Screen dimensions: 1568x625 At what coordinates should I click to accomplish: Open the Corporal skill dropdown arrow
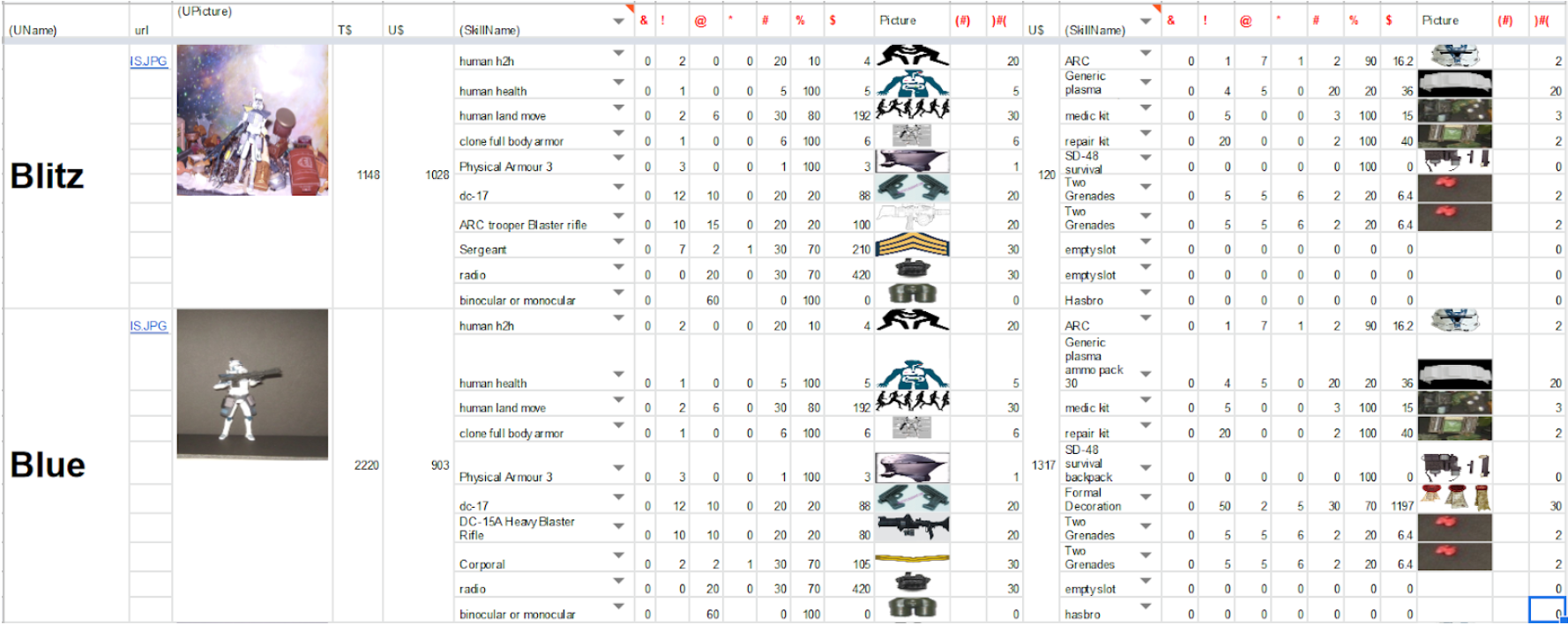tap(618, 555)
